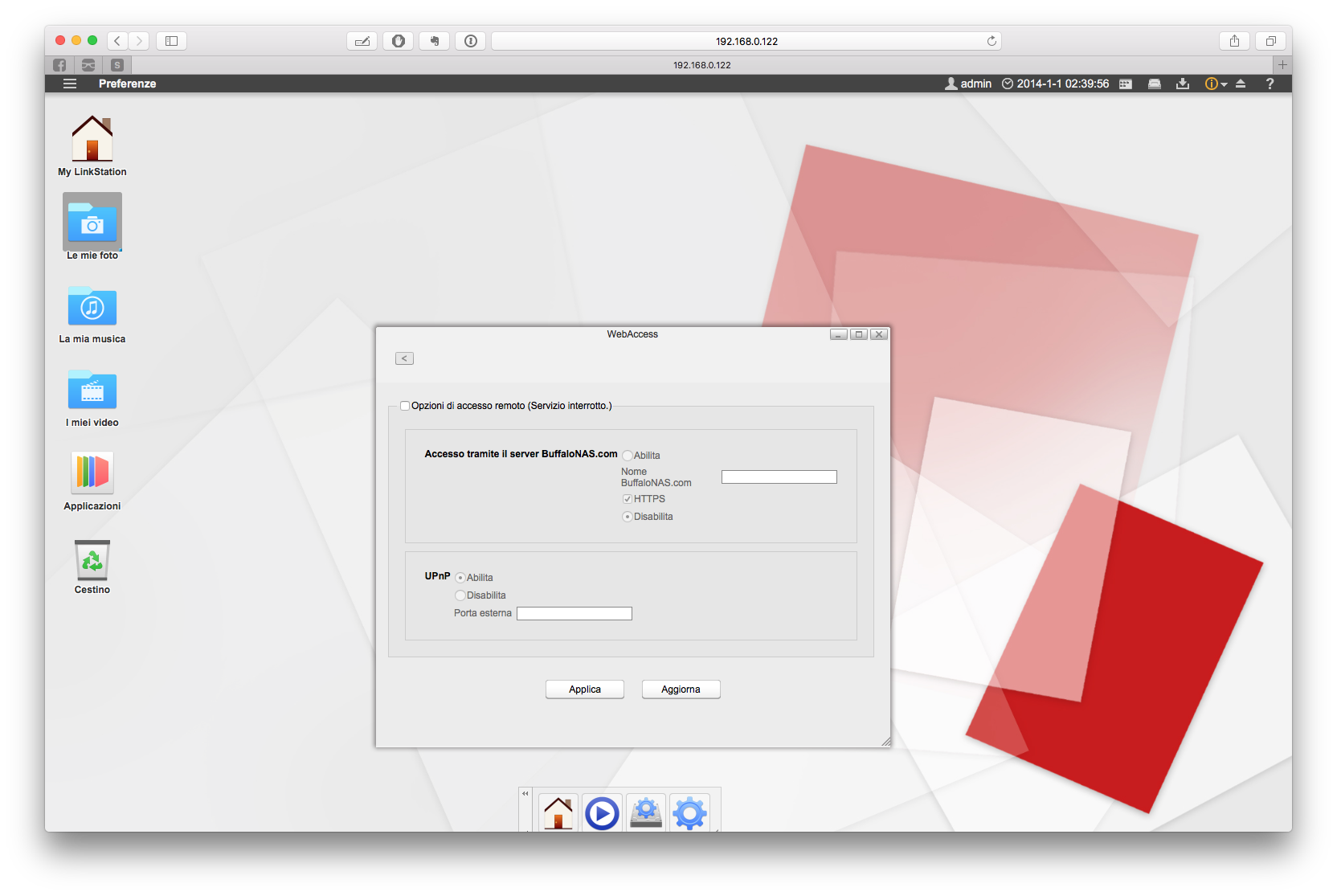Open help via question mark icon

(x=1270, y=84)
